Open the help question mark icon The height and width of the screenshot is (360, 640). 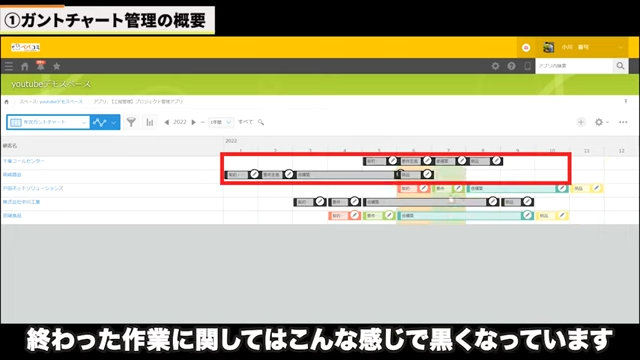(x=511, y=66)
